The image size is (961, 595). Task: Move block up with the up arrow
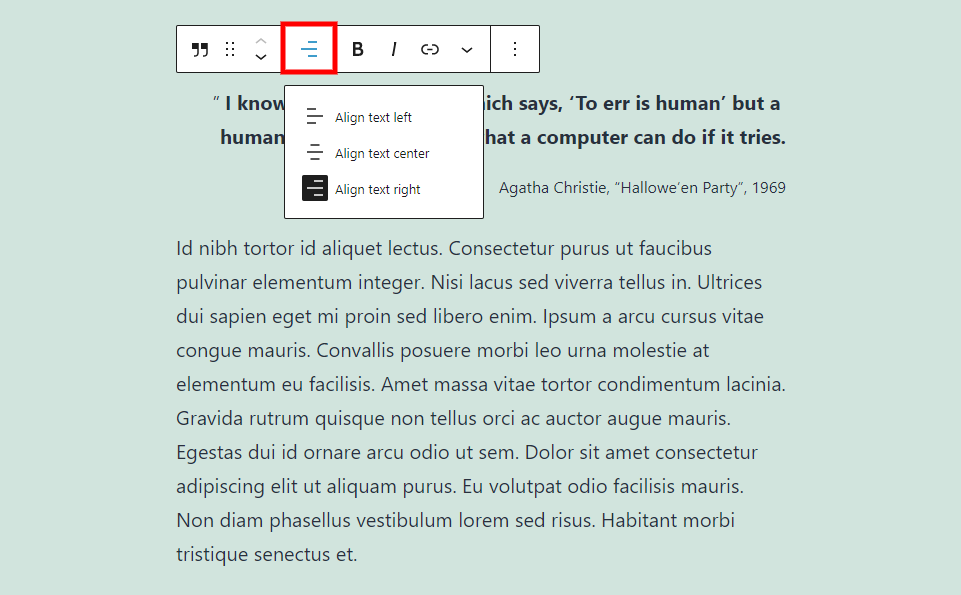261,41
